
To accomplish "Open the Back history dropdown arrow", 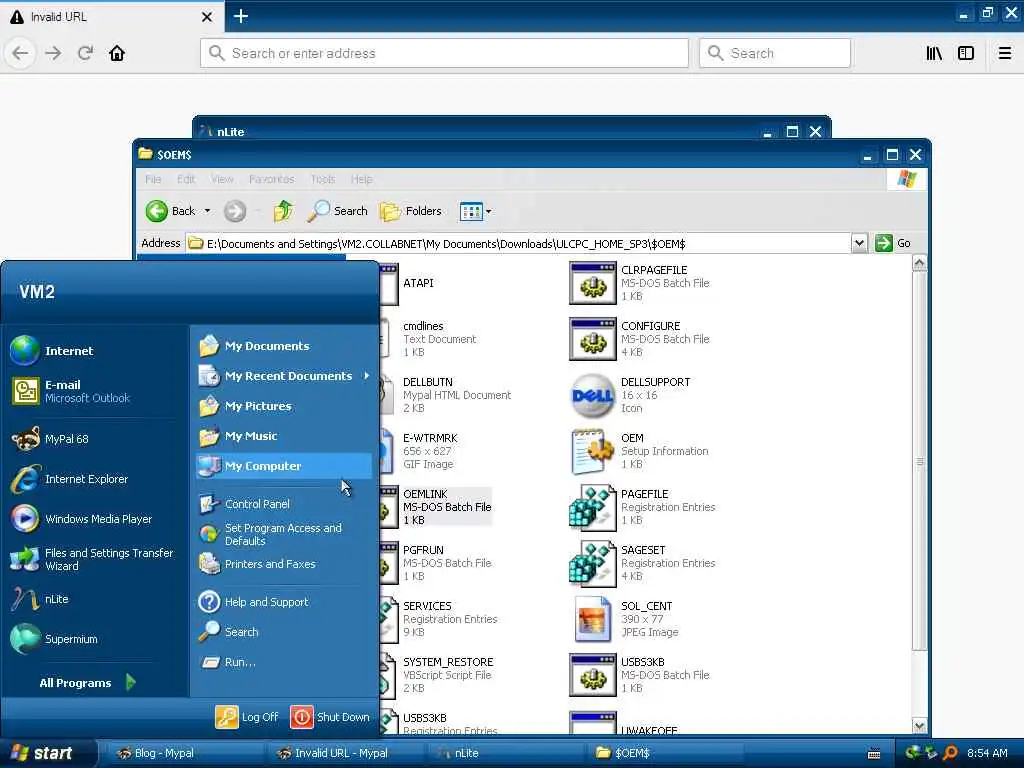I will pos(207,211).
